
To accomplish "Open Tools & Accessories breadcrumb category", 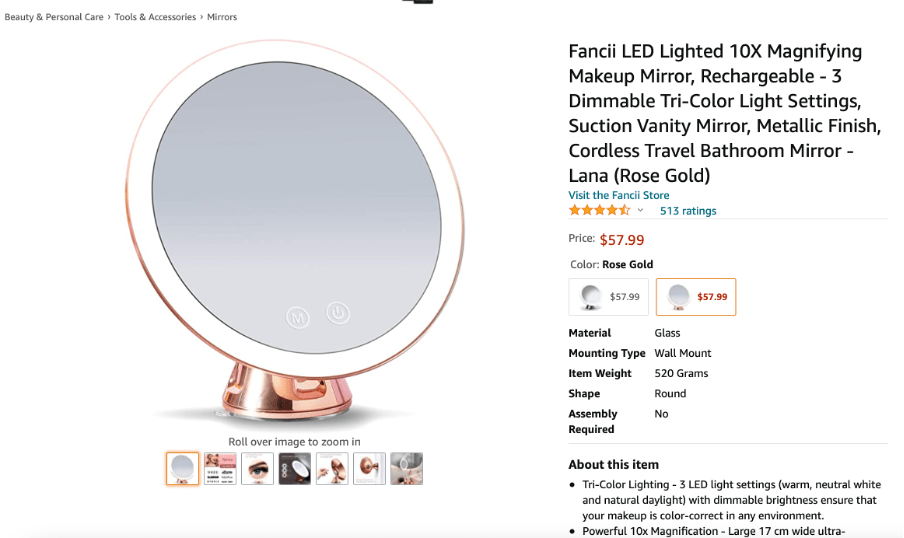I will click(x=155, y=17).
